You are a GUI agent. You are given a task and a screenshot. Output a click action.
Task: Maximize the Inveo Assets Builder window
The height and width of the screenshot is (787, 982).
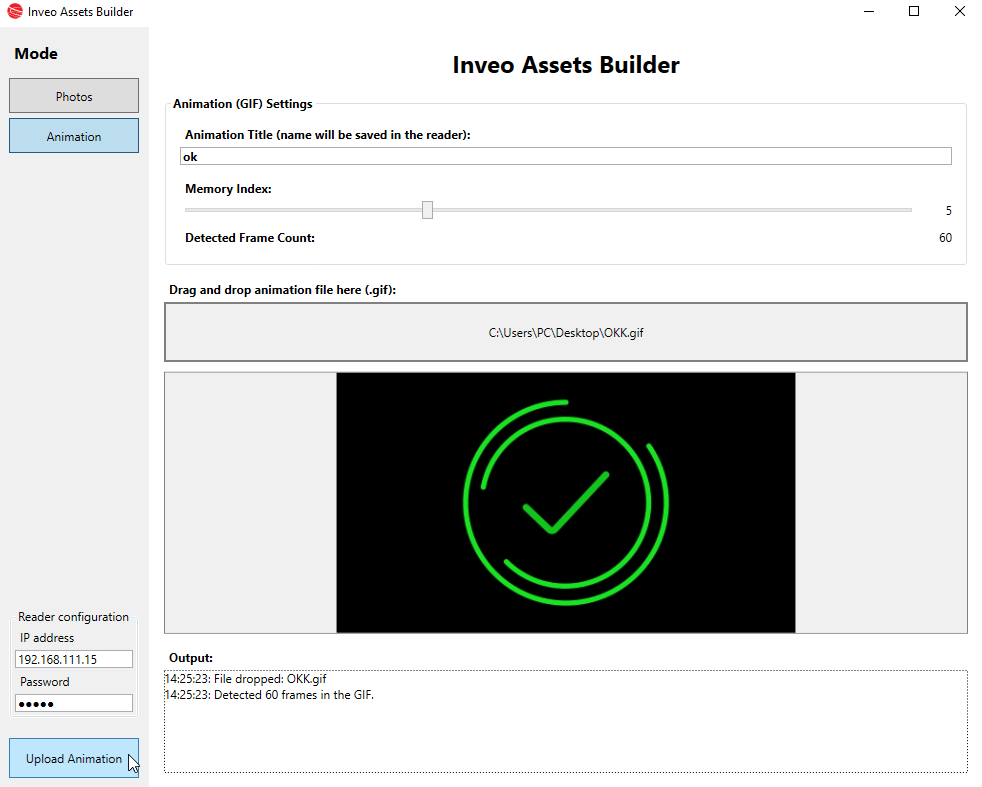pos(913,12)
